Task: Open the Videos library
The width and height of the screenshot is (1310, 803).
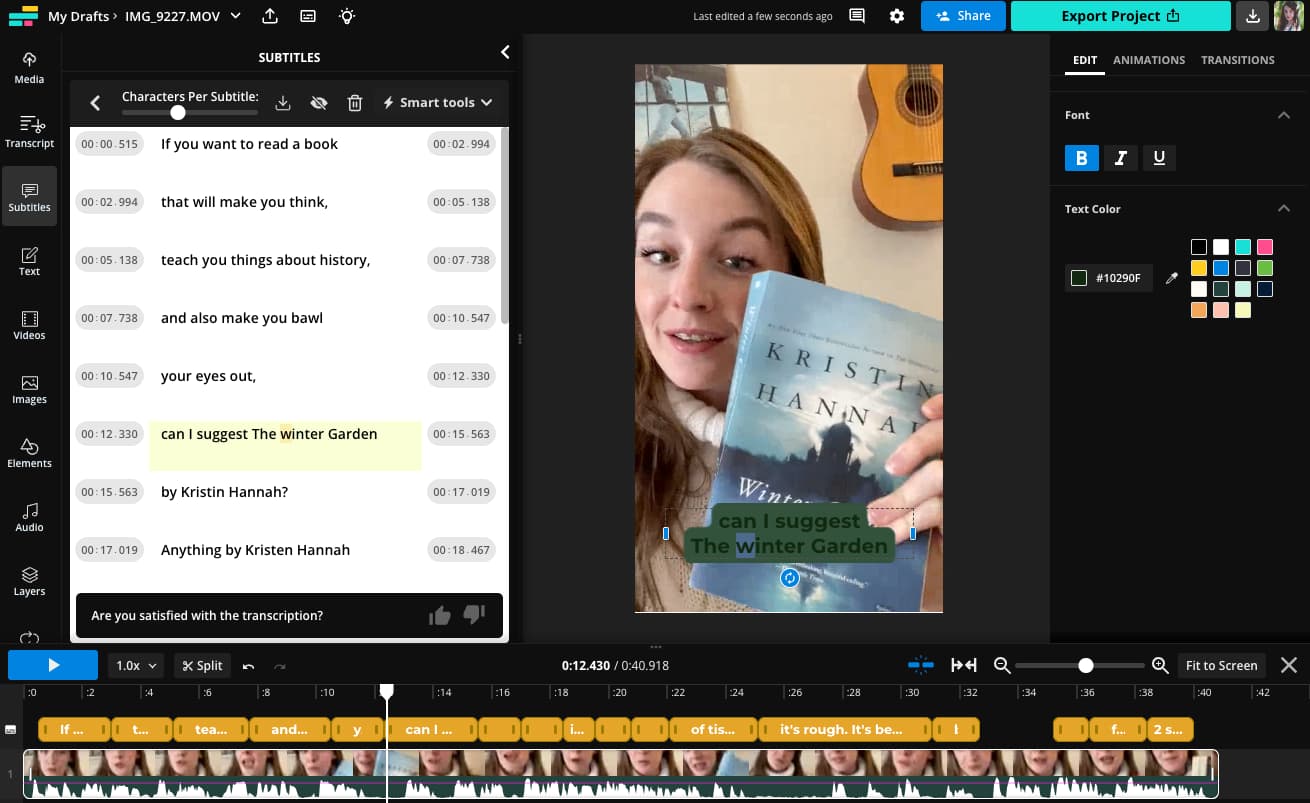Action: [29, 324]
